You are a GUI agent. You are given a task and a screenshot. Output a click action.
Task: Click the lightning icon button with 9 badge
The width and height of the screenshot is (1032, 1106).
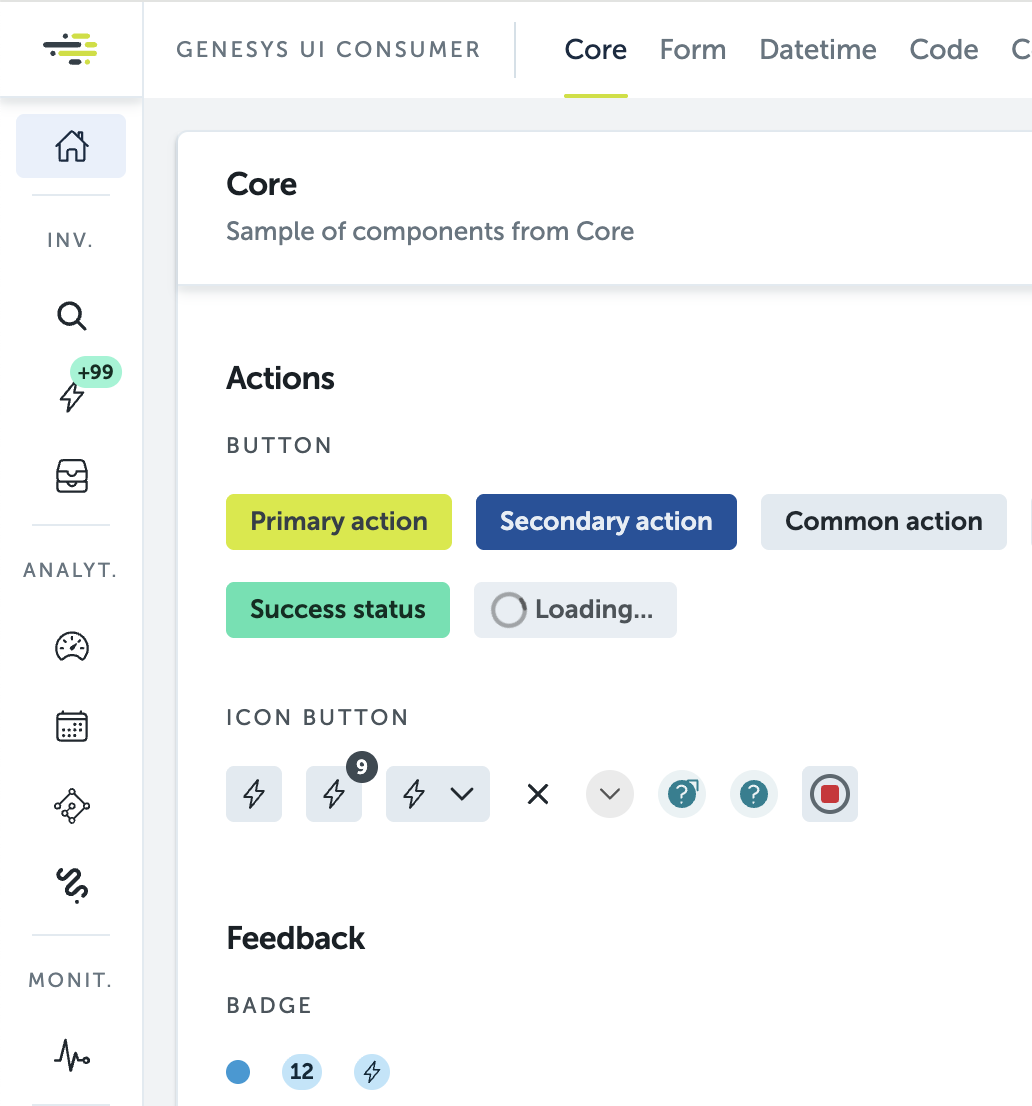coord(334,795)
